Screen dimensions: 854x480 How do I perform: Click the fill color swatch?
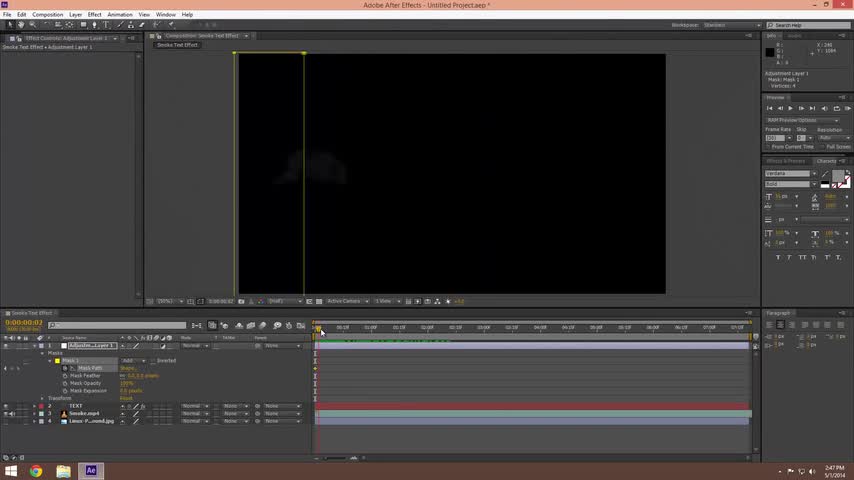click(x=838, y=176)
